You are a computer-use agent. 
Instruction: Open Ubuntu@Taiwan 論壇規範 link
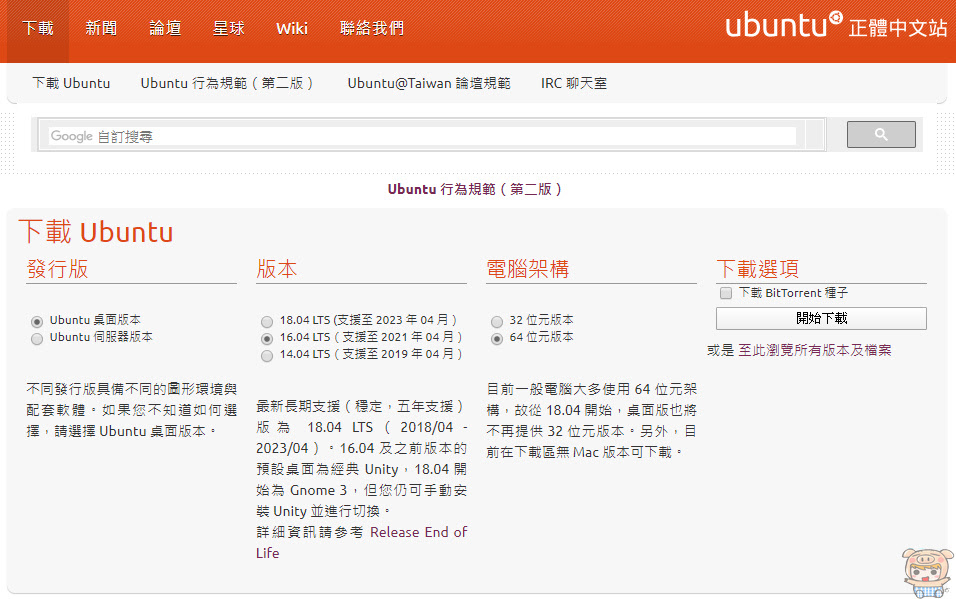click(x=429, y=83)
